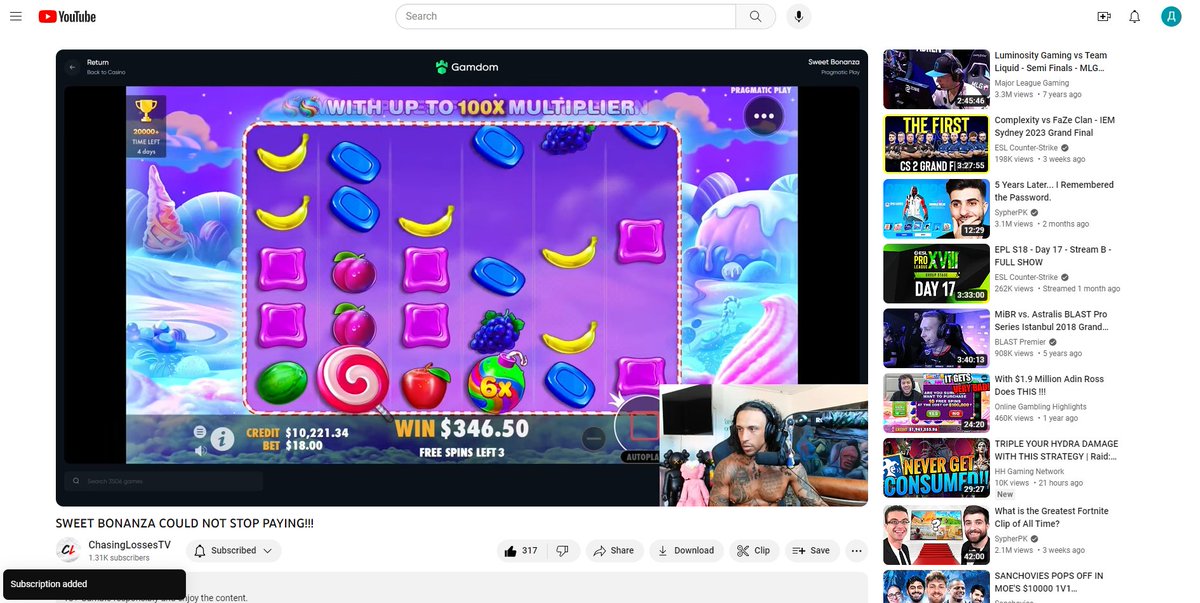Click the 1.31K subscribers text
This screenshot has width=1200, height=603.
point(119,558)
